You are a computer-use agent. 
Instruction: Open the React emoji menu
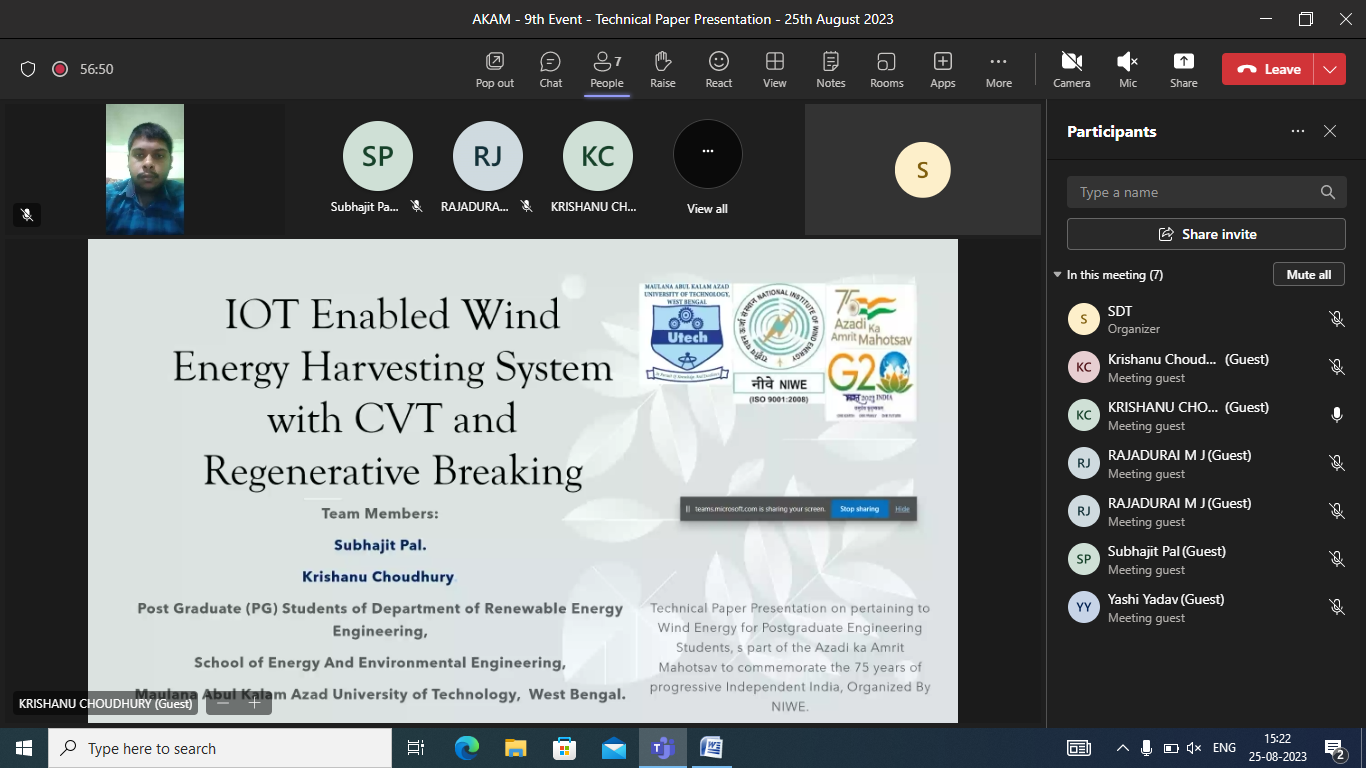(x=718, y=69)
